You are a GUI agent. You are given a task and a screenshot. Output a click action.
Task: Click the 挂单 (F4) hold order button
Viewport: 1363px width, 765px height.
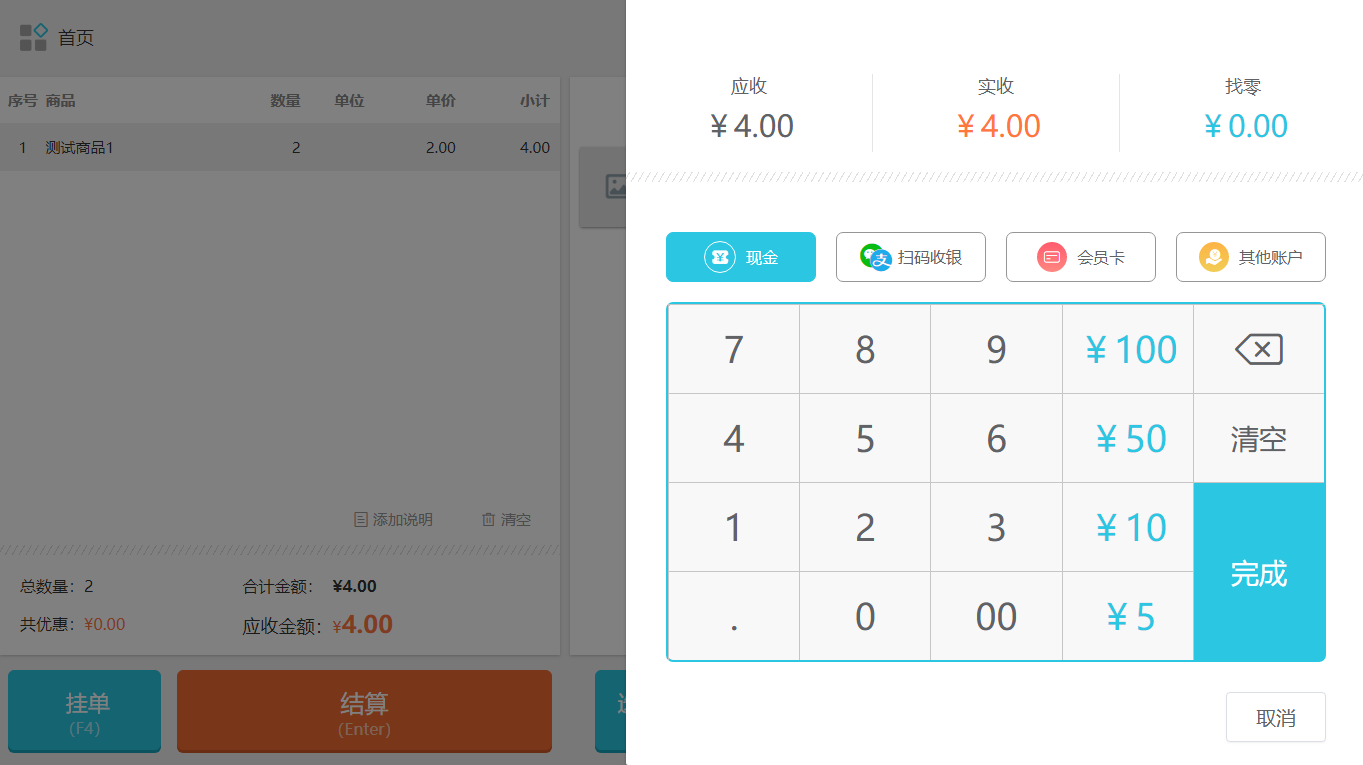click(85, 710)
